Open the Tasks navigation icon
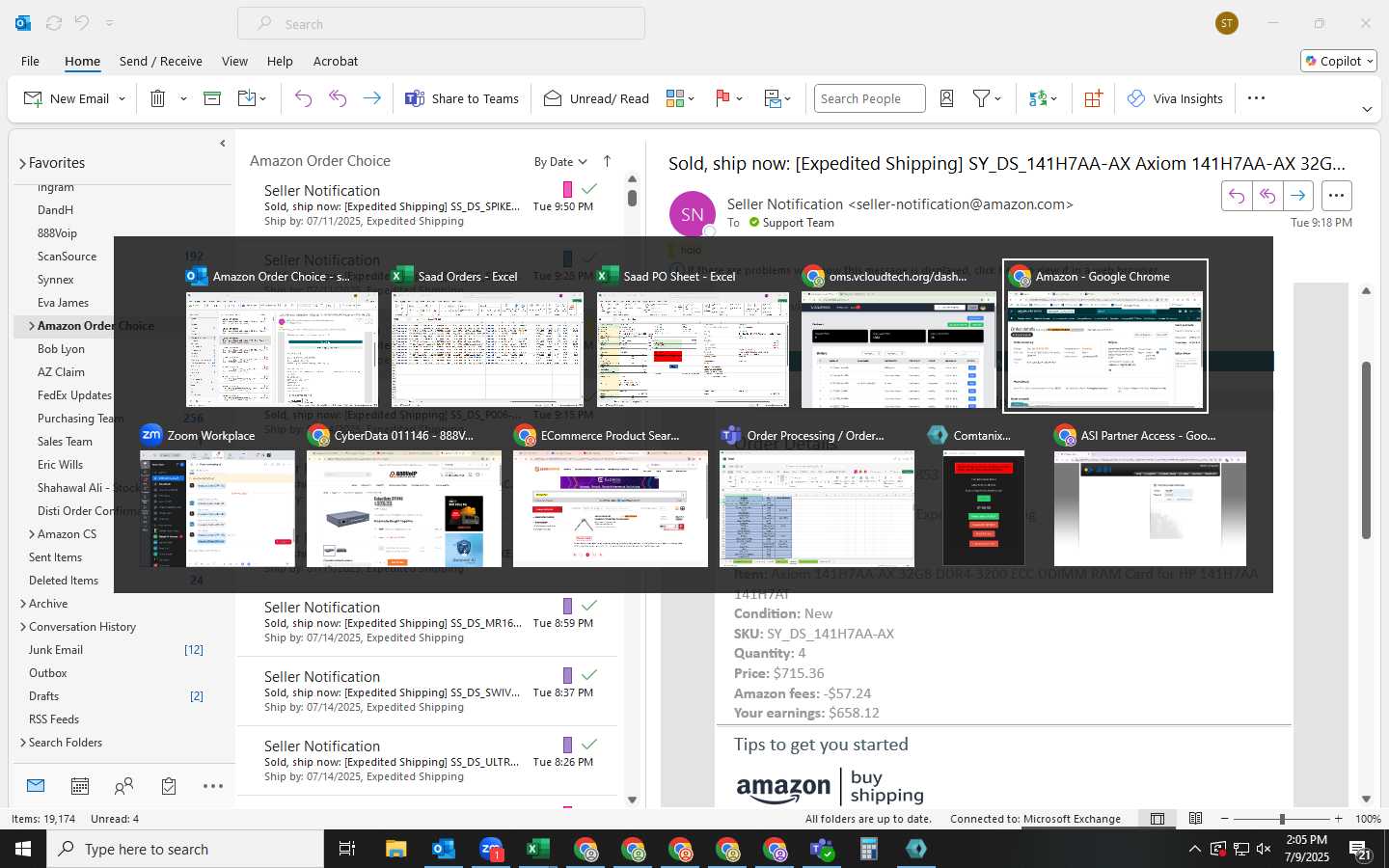Viewport: 1389px width, 868px height. coord(169,786)
